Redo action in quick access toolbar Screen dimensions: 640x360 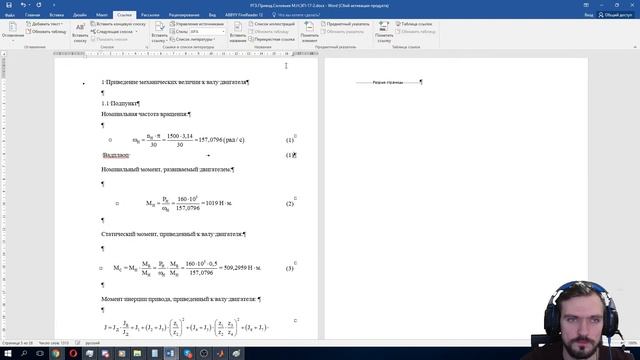tap(39, 5)
